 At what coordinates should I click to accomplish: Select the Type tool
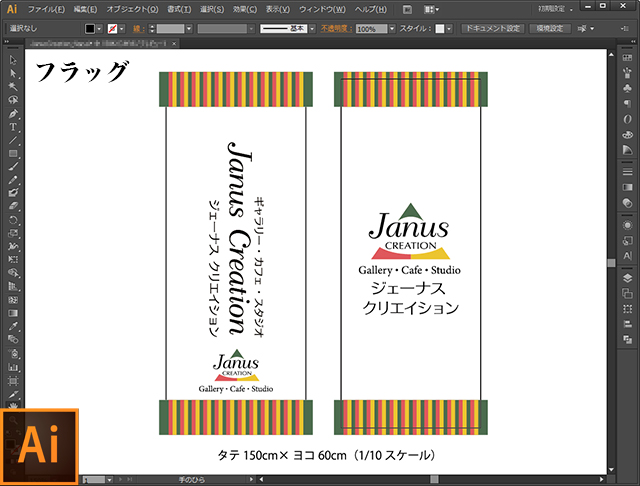(x=13, y=127)
